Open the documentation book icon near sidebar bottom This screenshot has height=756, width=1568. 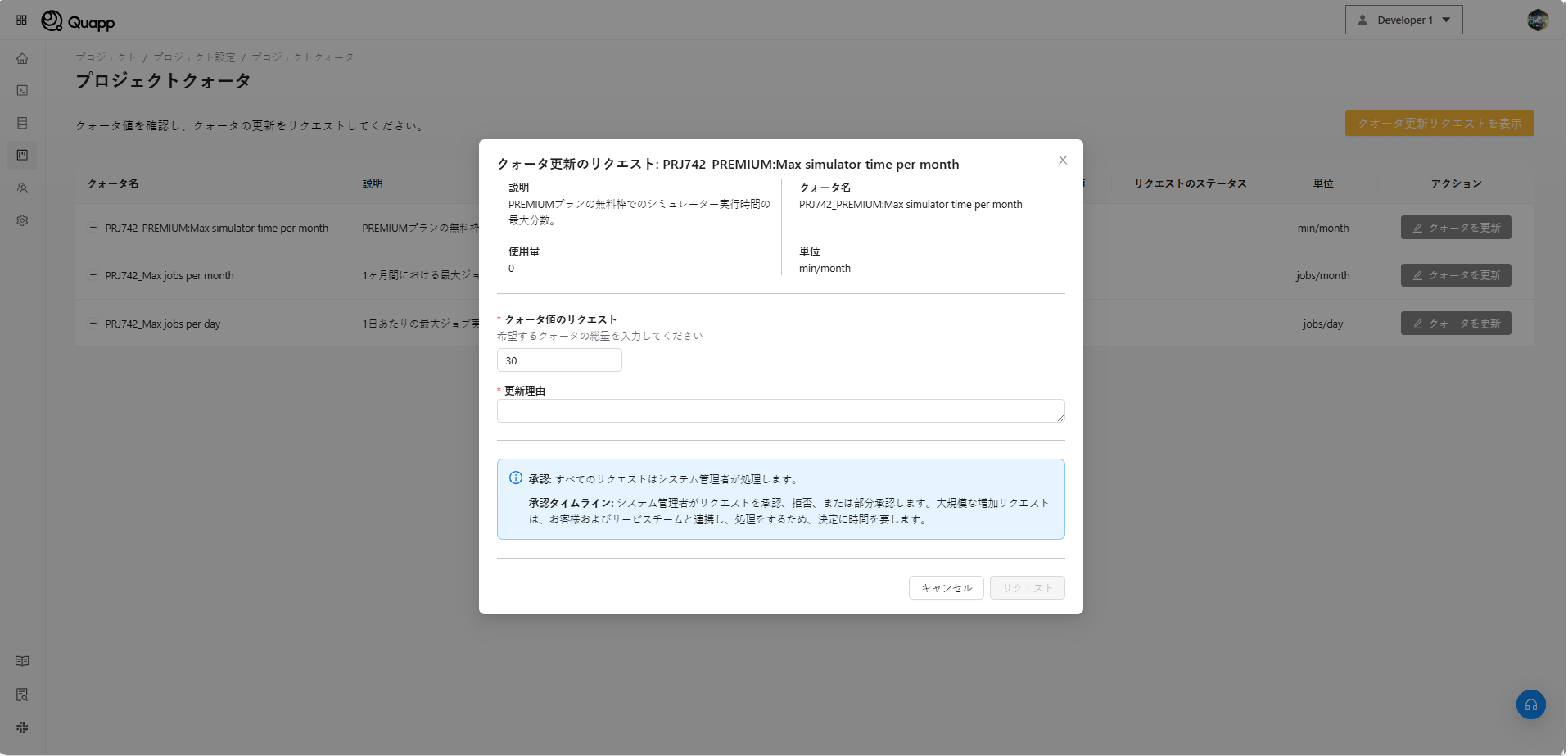click(22, 660)
